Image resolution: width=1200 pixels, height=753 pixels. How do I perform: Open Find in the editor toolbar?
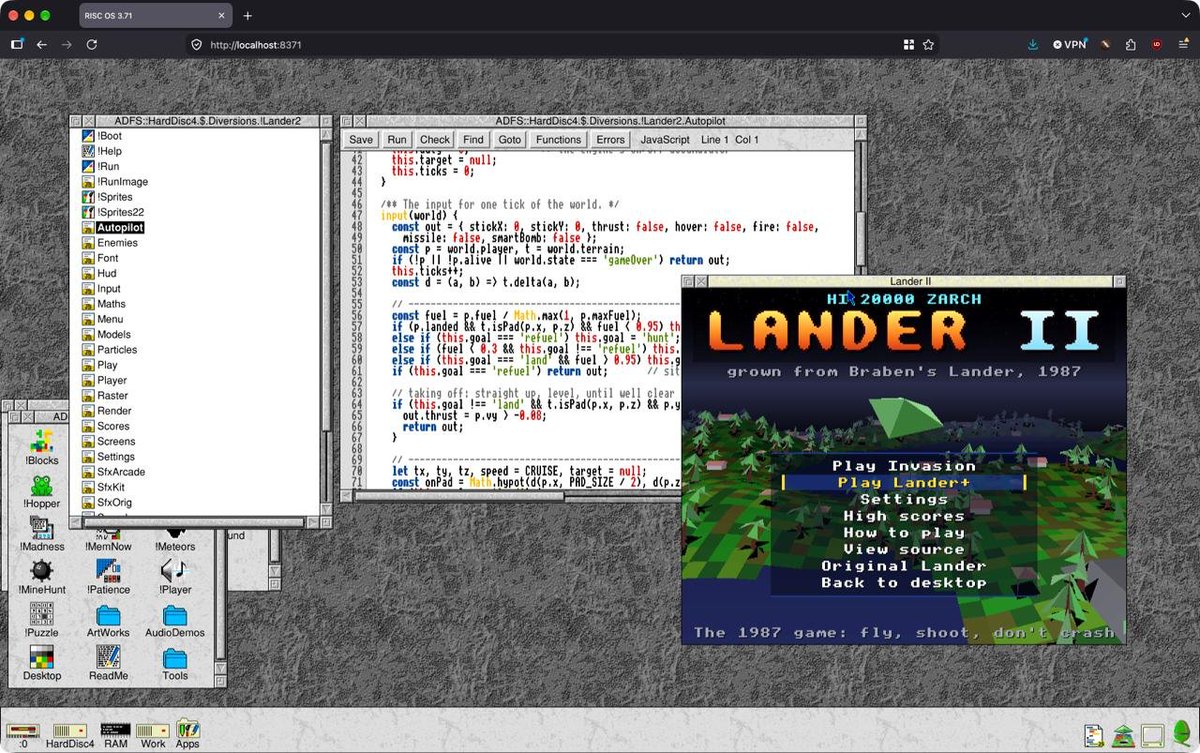[474, 140]
